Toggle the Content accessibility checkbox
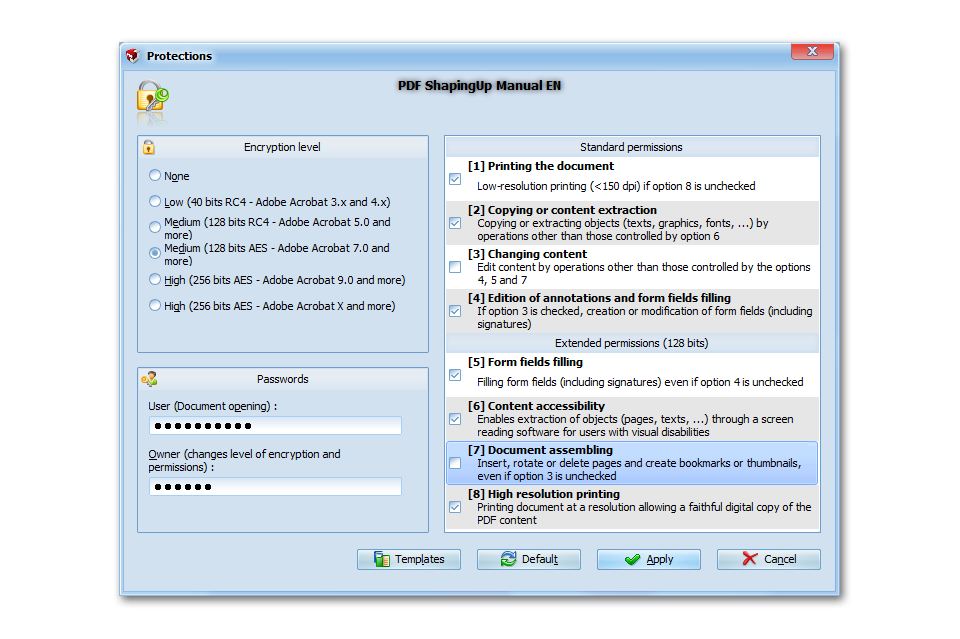This screenshot has height=639, width=960. pyautogui.click(x=455, y=419)
